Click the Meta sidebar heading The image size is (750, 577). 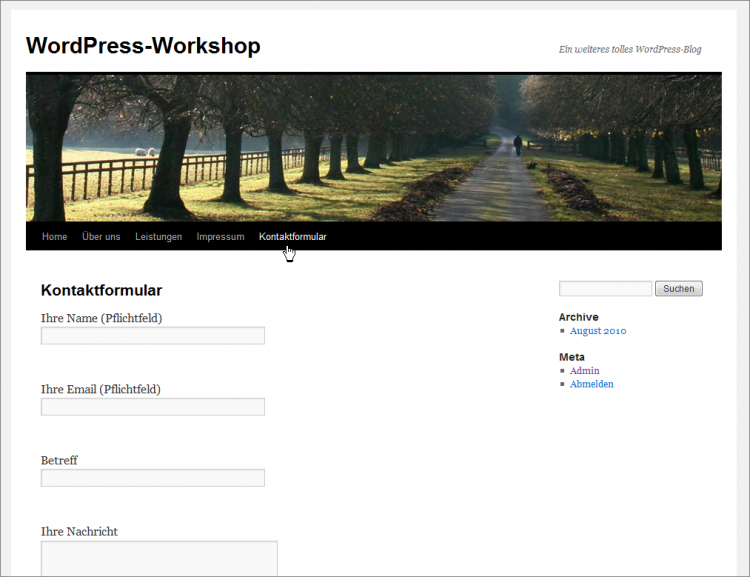(x=571, y=357)
